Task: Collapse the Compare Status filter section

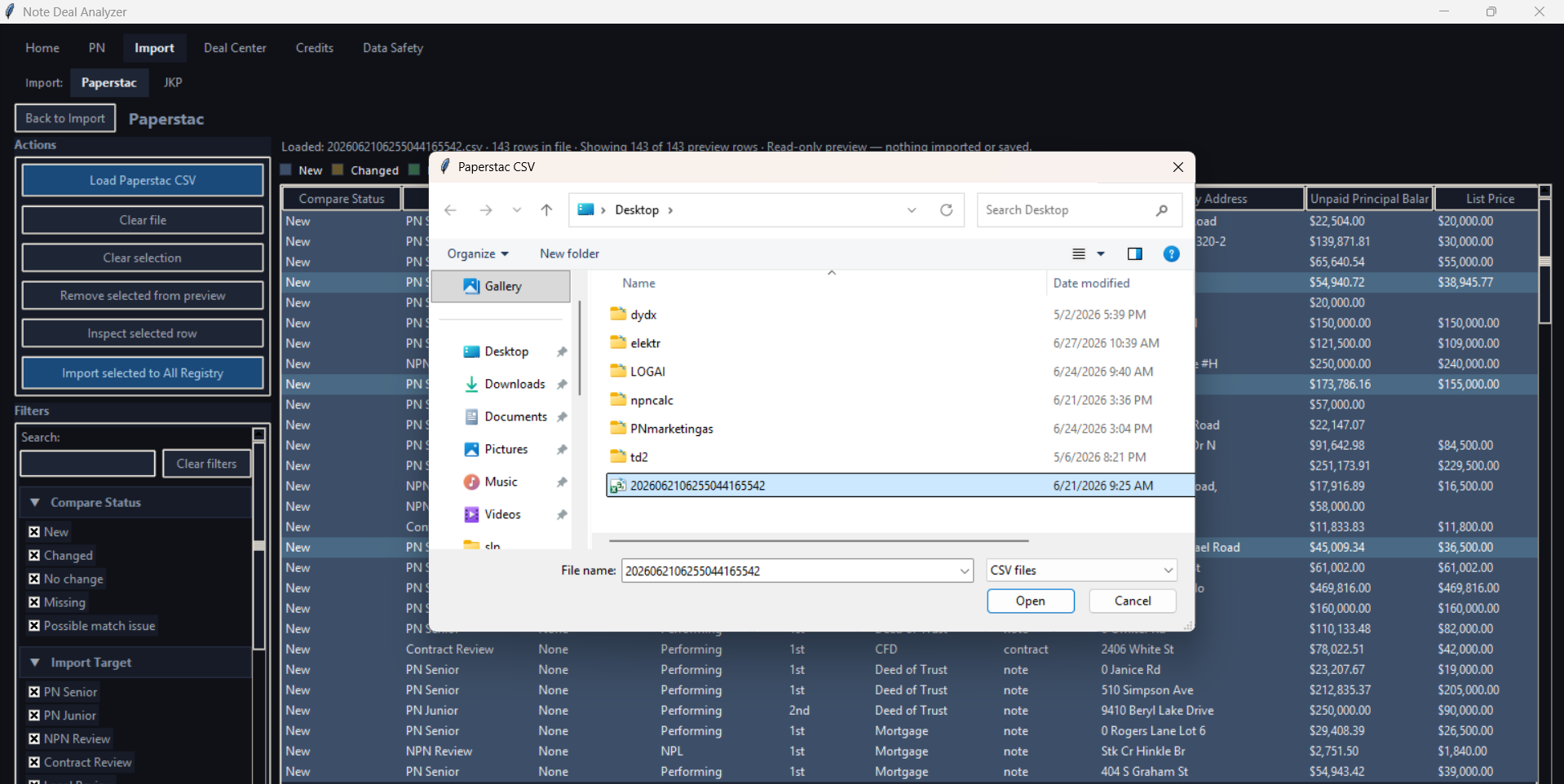Action: 35,503
